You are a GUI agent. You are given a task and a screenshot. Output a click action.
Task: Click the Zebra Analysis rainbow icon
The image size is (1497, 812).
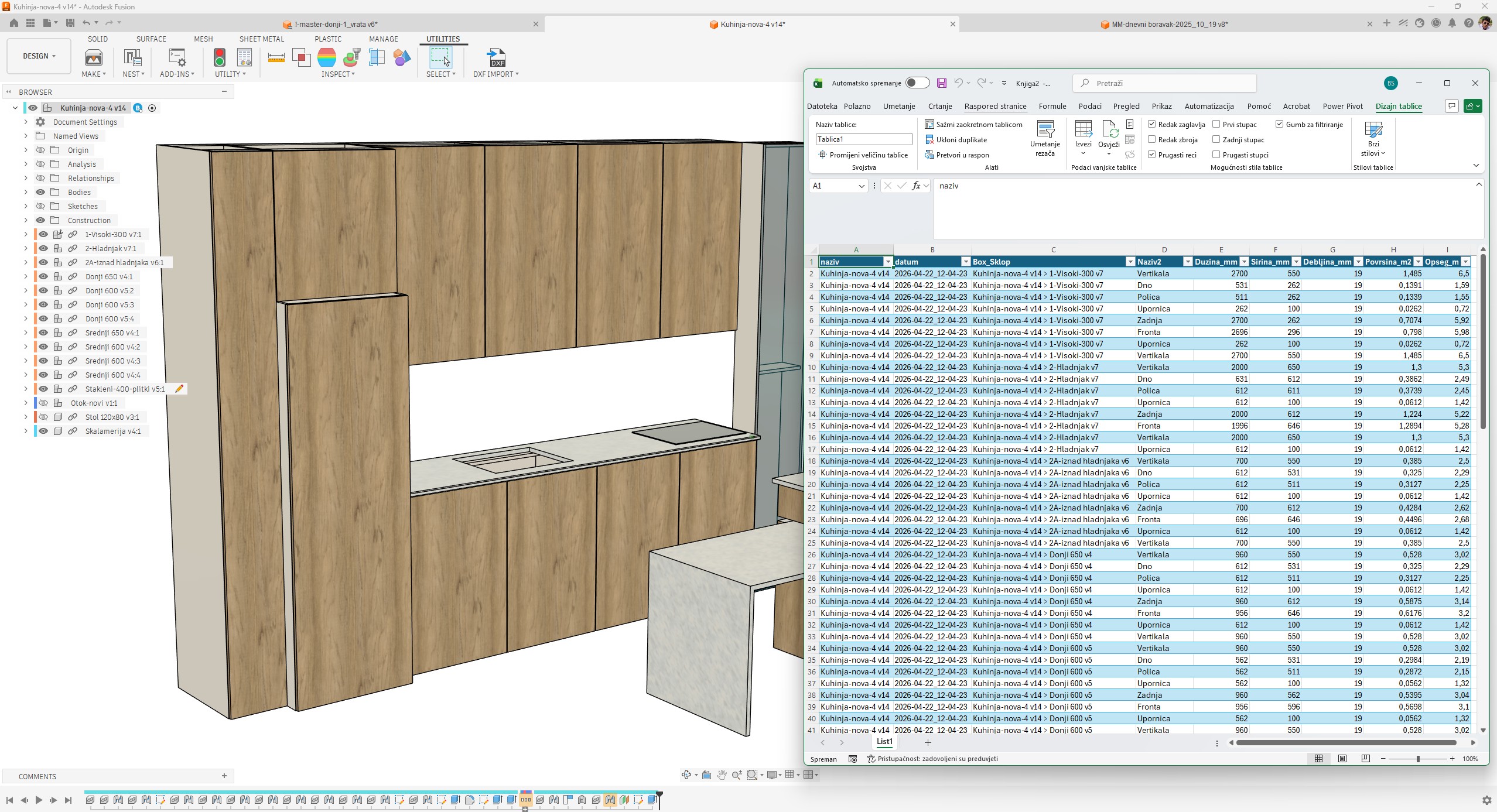click(326, 57)
